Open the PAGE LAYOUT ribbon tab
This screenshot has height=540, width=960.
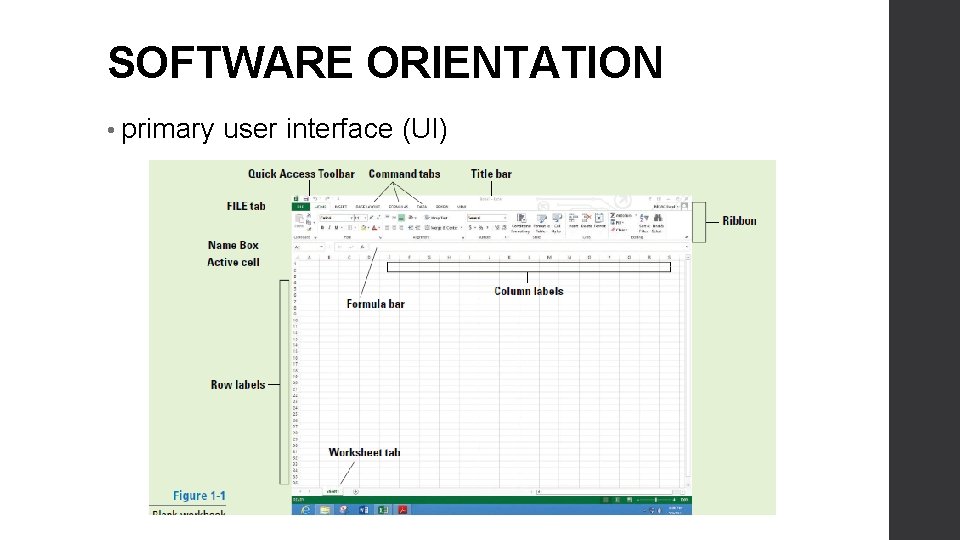[x=368, y=207]
